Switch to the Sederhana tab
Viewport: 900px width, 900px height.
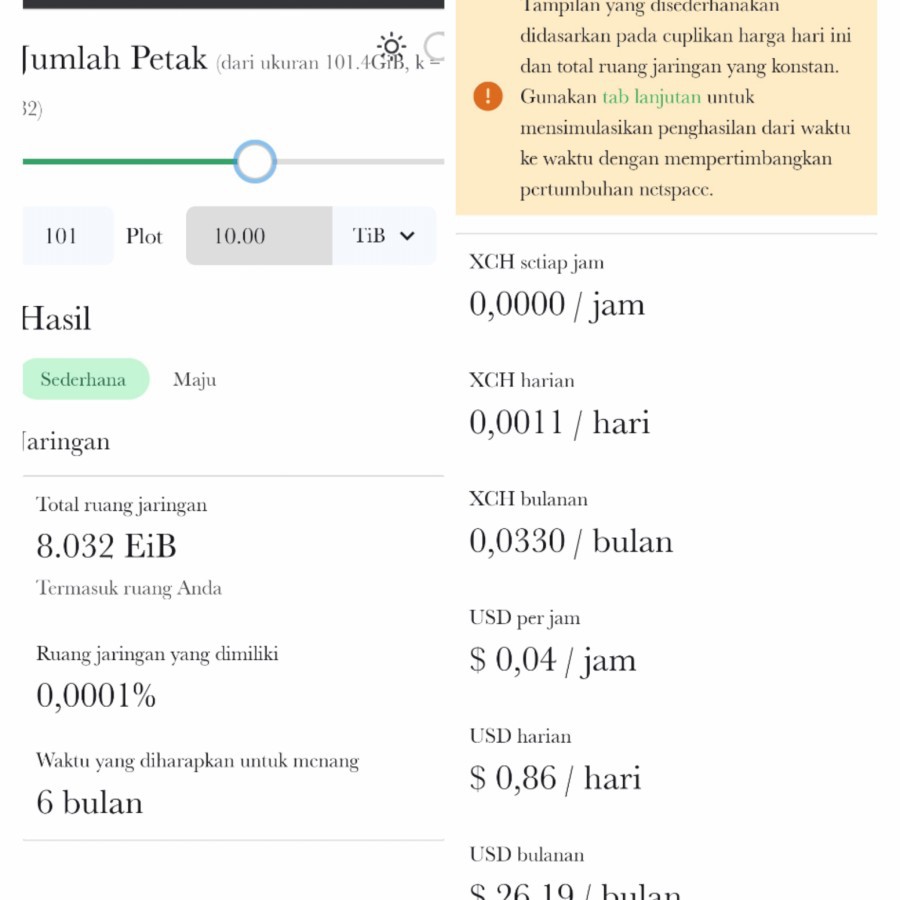(84, 379)
